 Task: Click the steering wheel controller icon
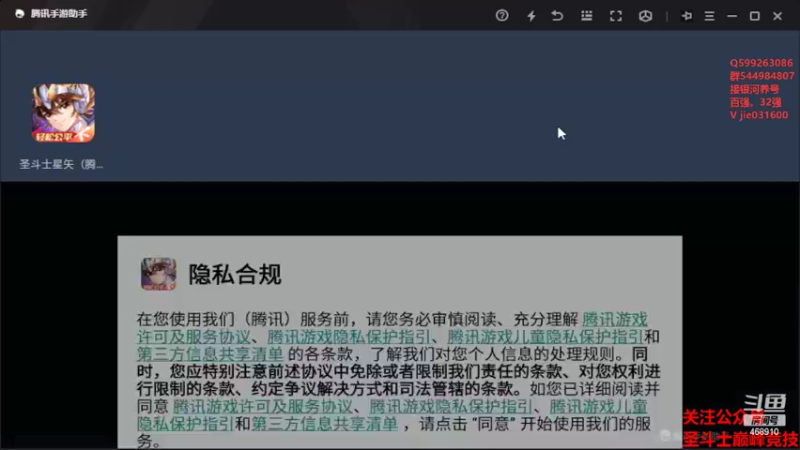pyautogui.click(x=645, y=16)
